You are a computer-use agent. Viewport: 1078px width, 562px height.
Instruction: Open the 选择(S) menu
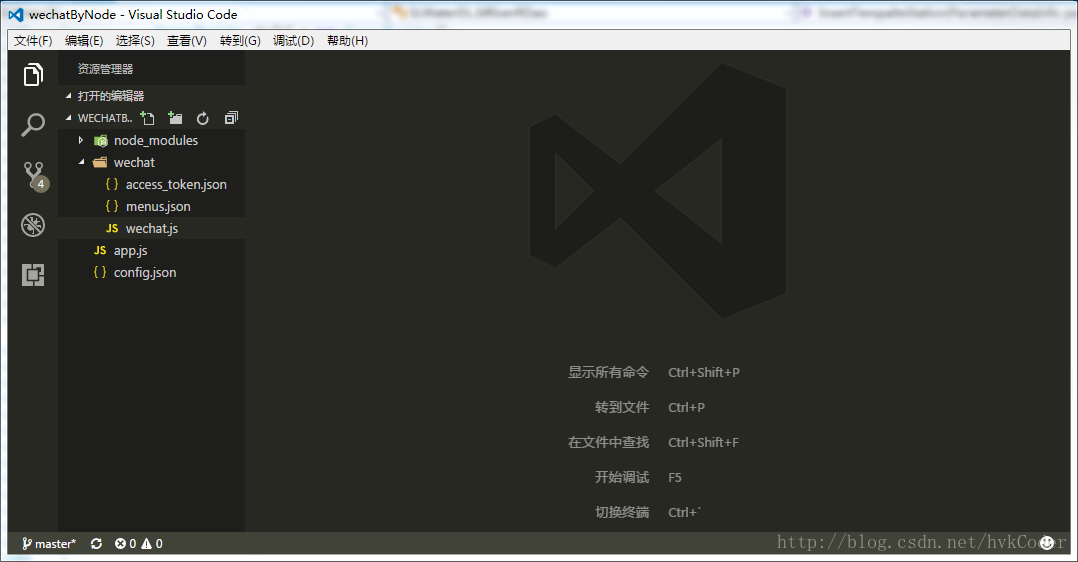[x=135, y=41]
